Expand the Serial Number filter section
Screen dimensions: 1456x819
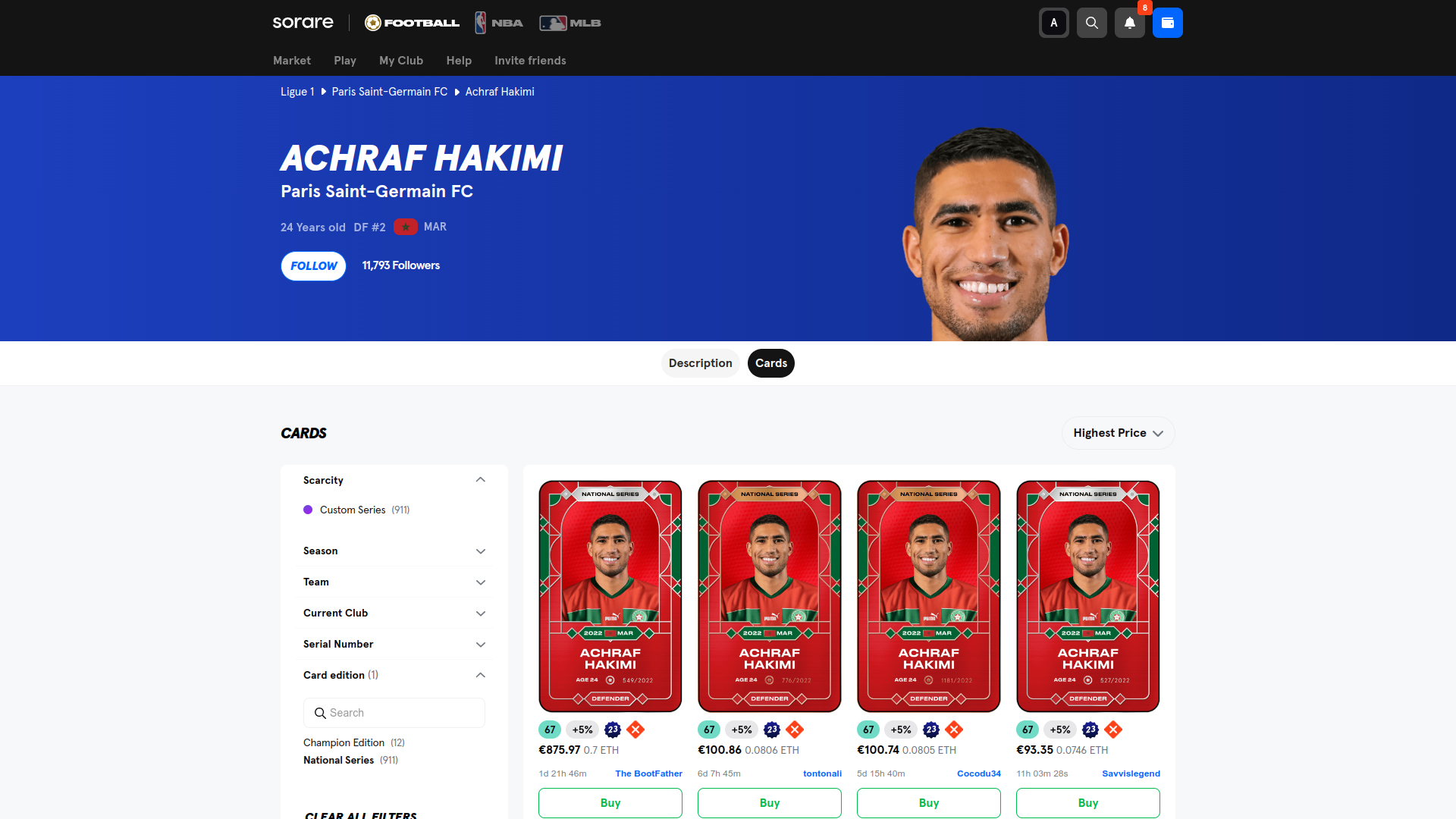pos(394,644)
